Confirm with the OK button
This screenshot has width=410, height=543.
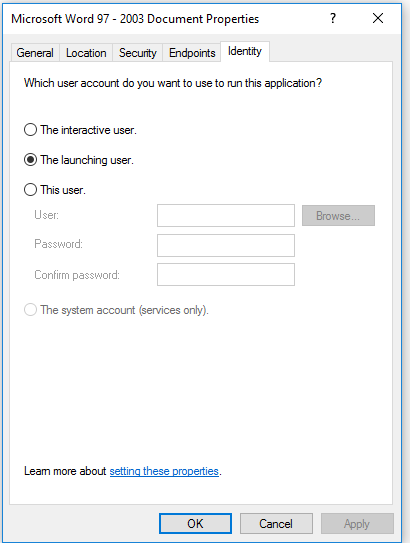pyautogui.click(x=195, y=523)
